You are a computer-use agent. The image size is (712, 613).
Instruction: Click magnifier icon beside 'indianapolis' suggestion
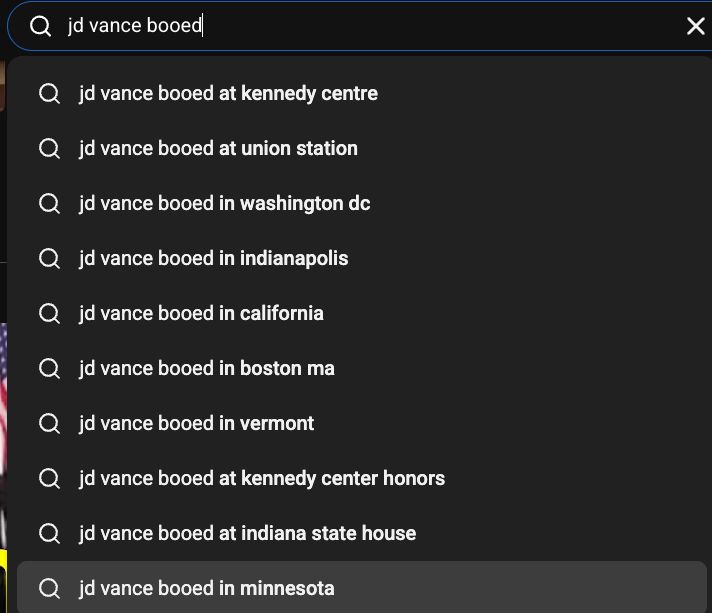tap(49, 259)
